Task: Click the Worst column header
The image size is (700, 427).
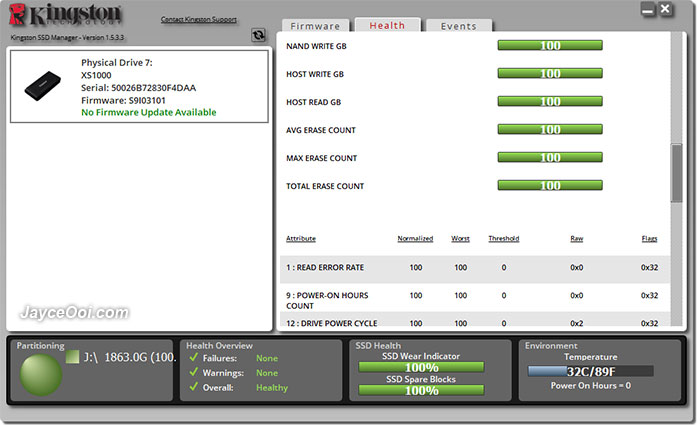Action: 460,239
